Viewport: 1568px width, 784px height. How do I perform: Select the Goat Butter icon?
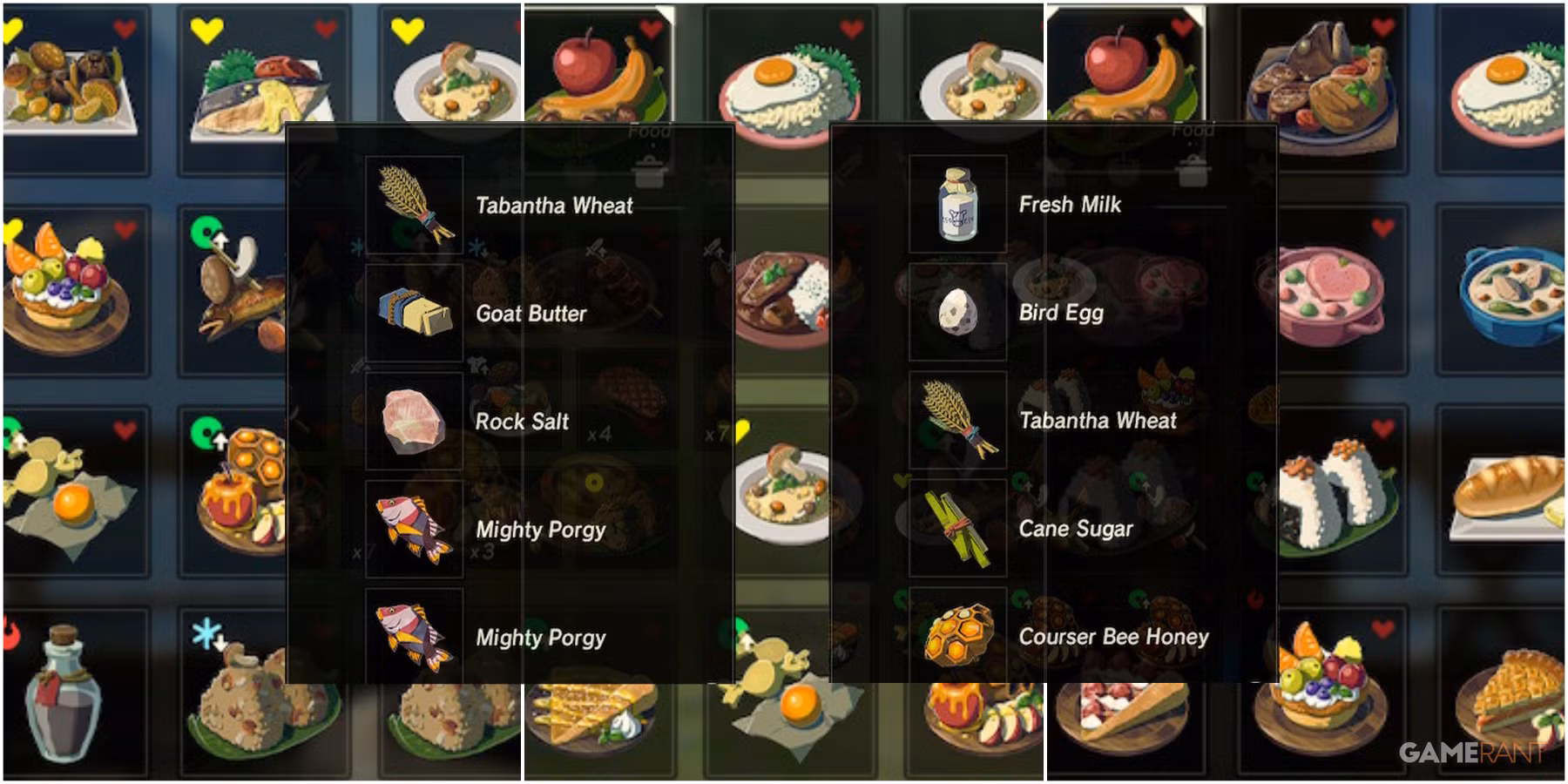tap(415, 313)
